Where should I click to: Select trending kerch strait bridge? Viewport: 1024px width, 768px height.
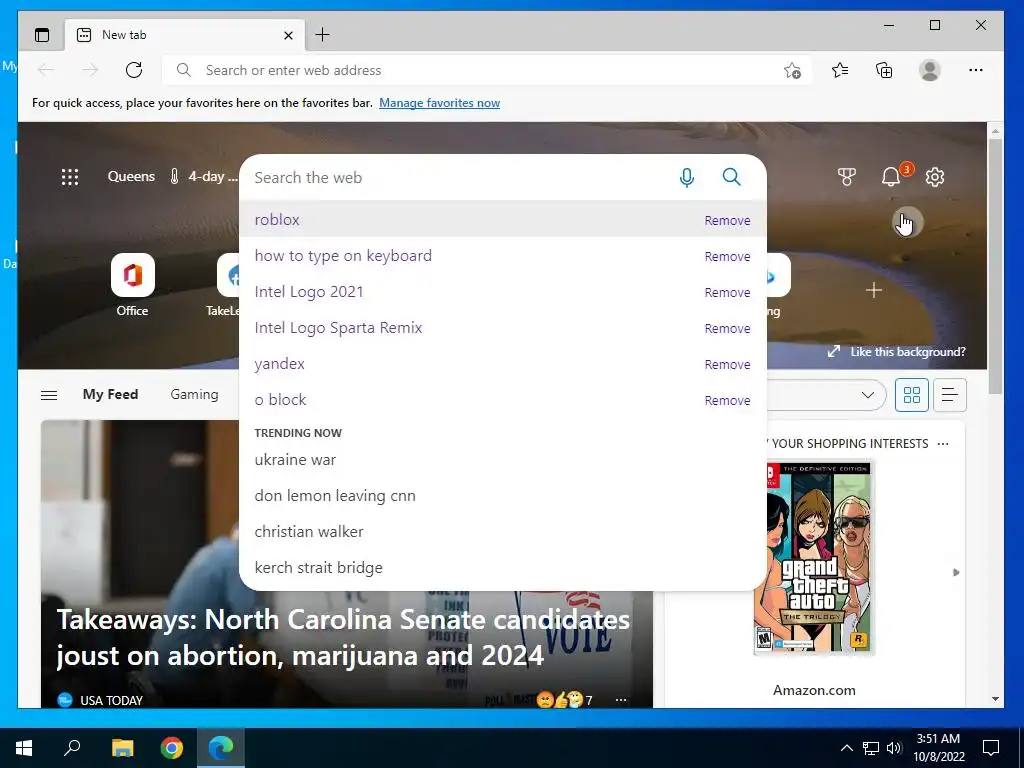[x=503, y=568]
